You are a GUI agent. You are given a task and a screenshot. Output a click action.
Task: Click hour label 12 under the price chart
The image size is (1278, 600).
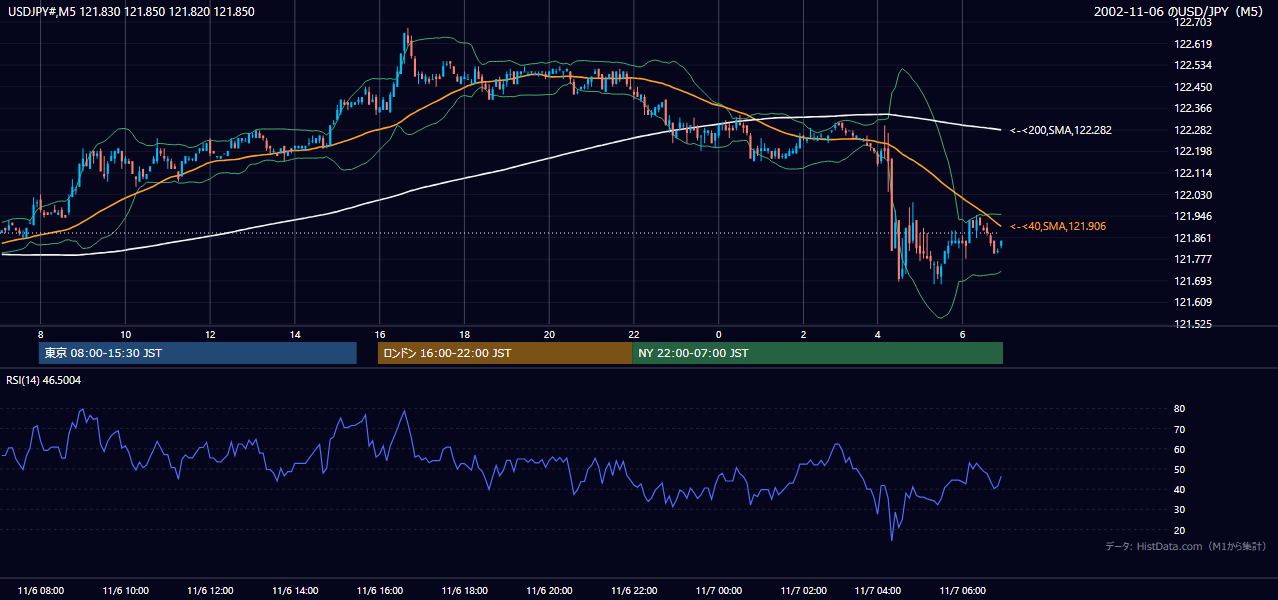[210, 334]
